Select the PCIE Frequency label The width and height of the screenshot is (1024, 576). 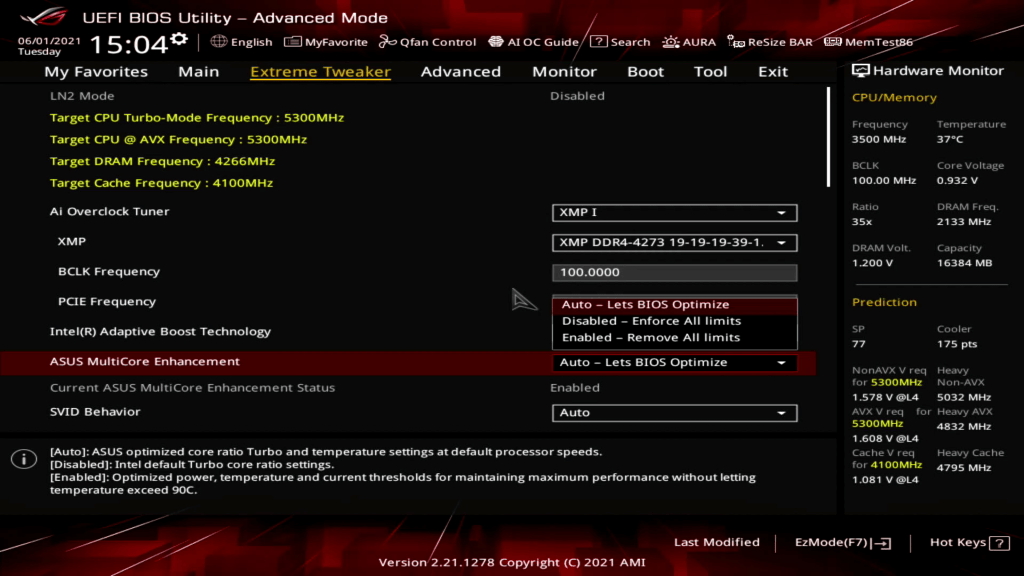[107, 301]
